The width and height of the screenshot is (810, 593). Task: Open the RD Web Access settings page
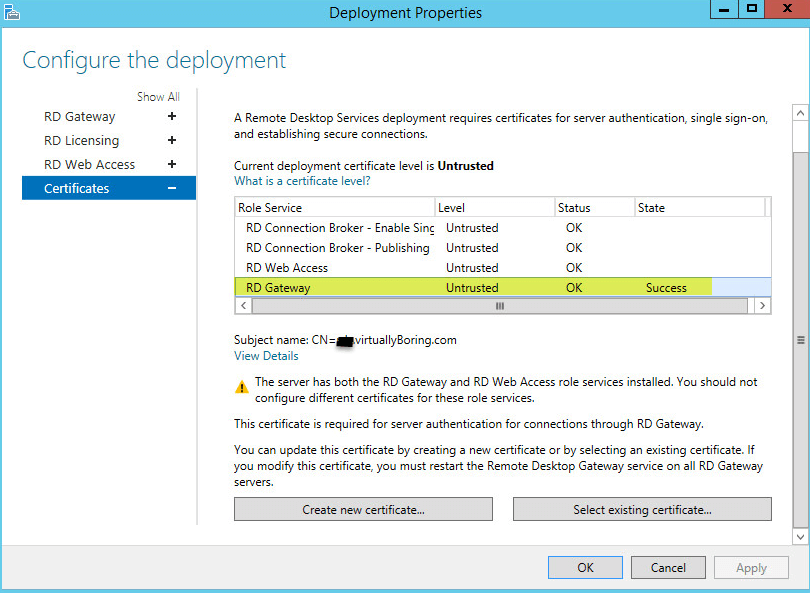pos(89,164)
